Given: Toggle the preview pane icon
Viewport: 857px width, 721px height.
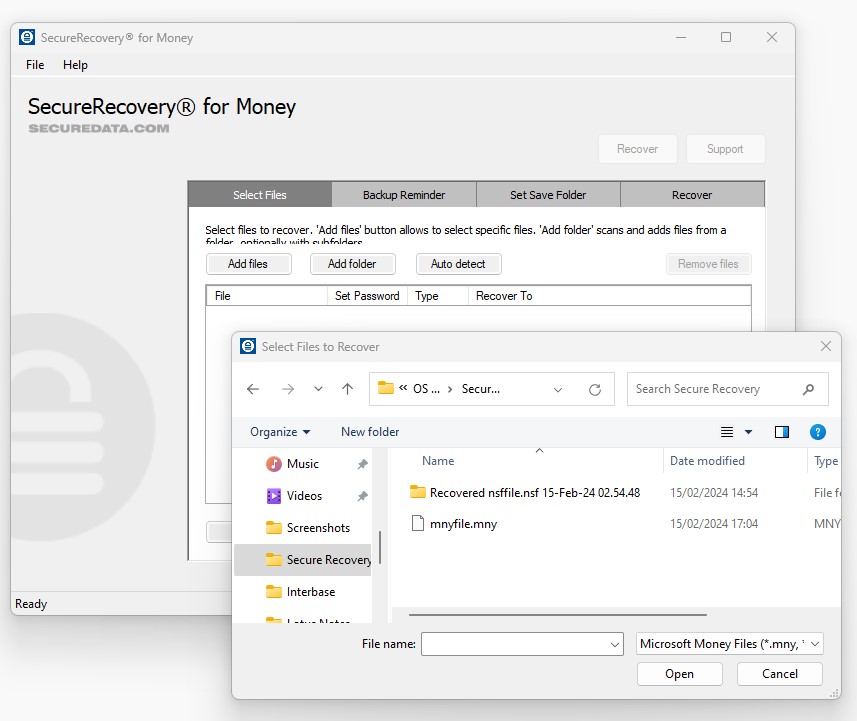Looking at the screenshot, I should click(782, 432).
